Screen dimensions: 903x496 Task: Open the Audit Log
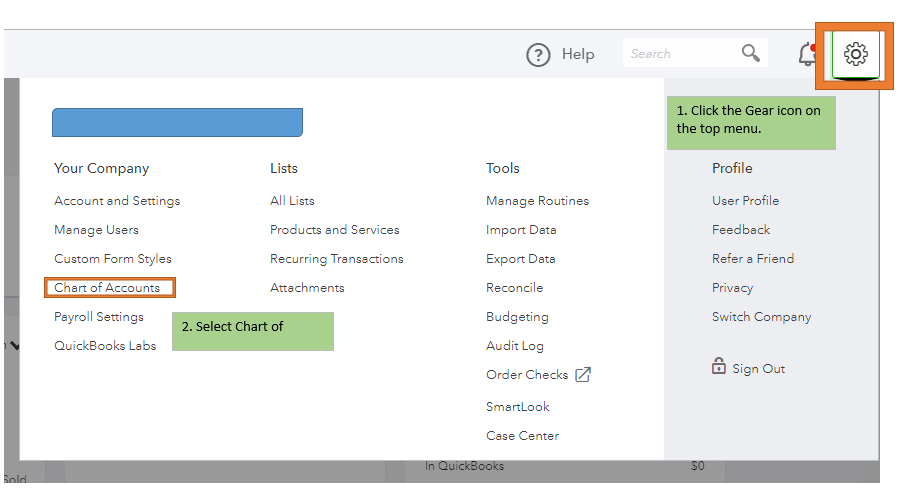point(514,346)
